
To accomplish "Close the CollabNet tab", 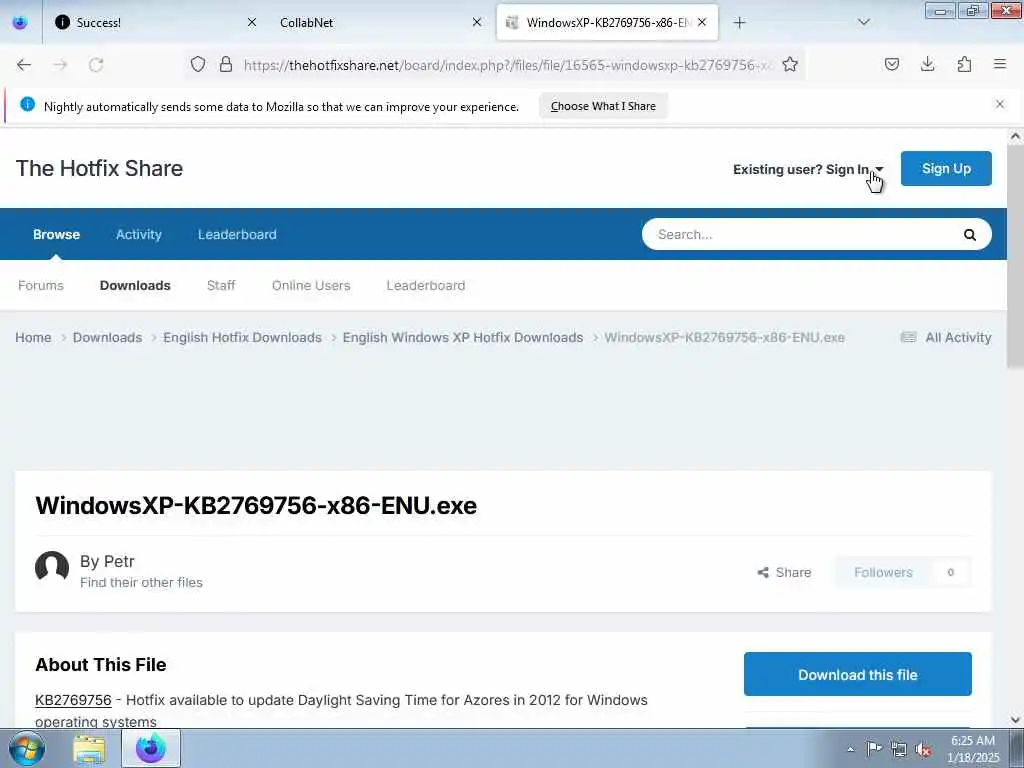I will (477, 22).
